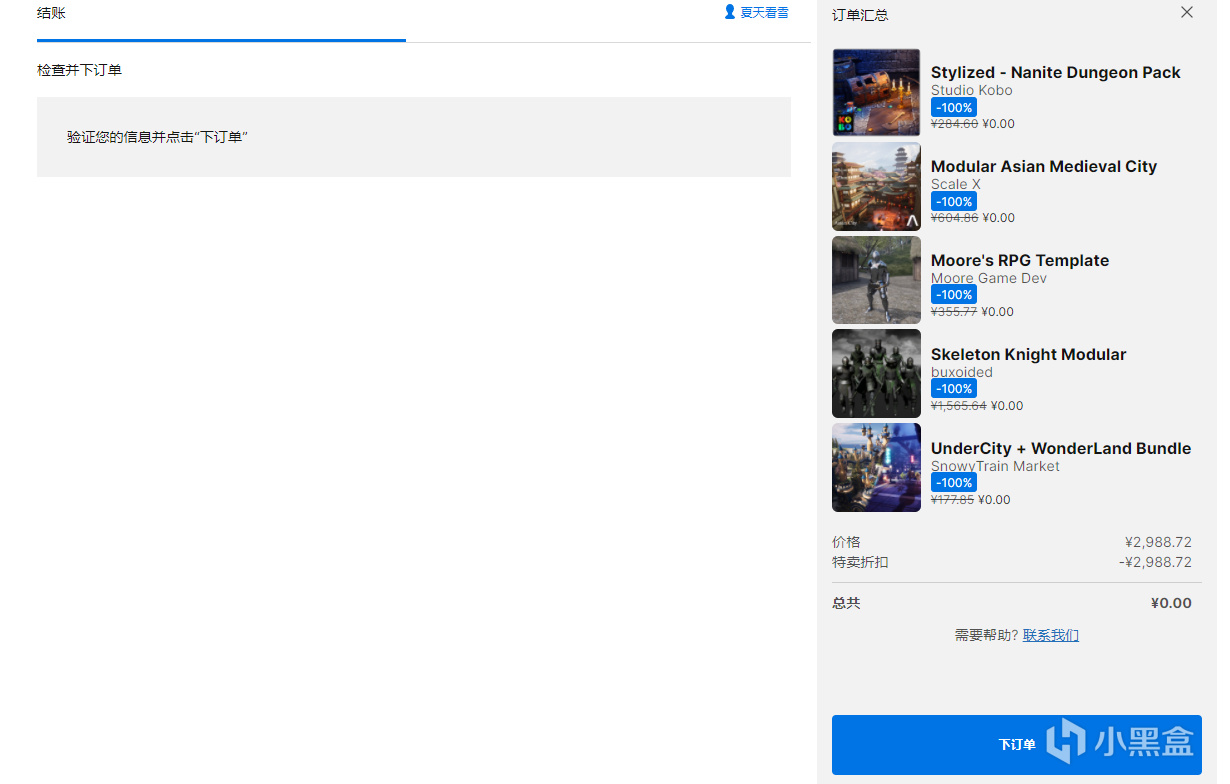The image size is (1230, 784).
Task: Click the Studio Kobo seller name
Action: [972, 90]
